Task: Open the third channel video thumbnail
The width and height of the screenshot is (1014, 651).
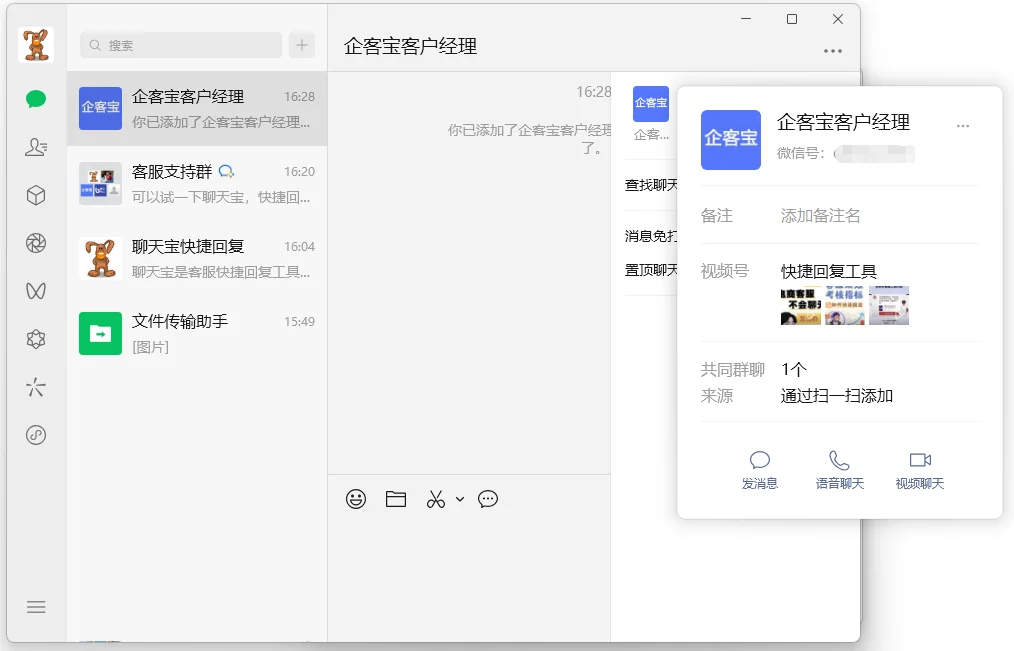Action: (889, 305)
